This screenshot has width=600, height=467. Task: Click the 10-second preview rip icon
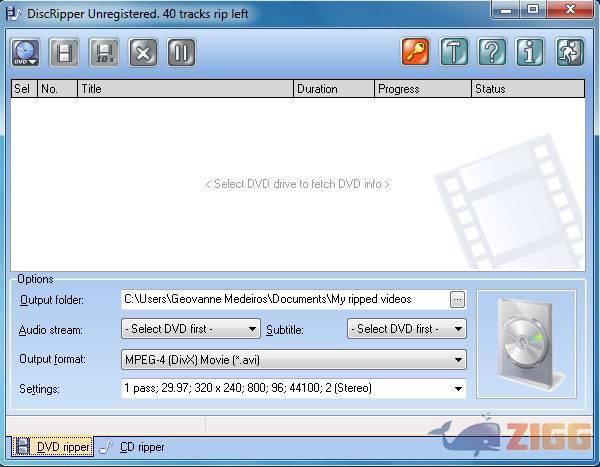[104, 52]
